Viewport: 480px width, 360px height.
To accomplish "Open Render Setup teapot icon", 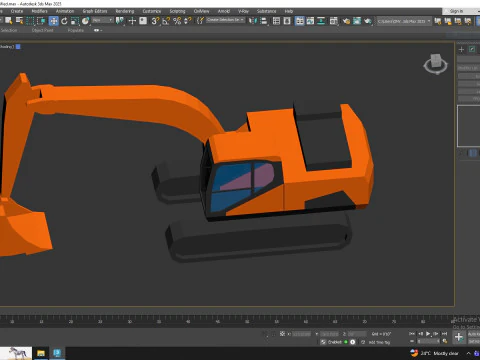I will point(346,21).
